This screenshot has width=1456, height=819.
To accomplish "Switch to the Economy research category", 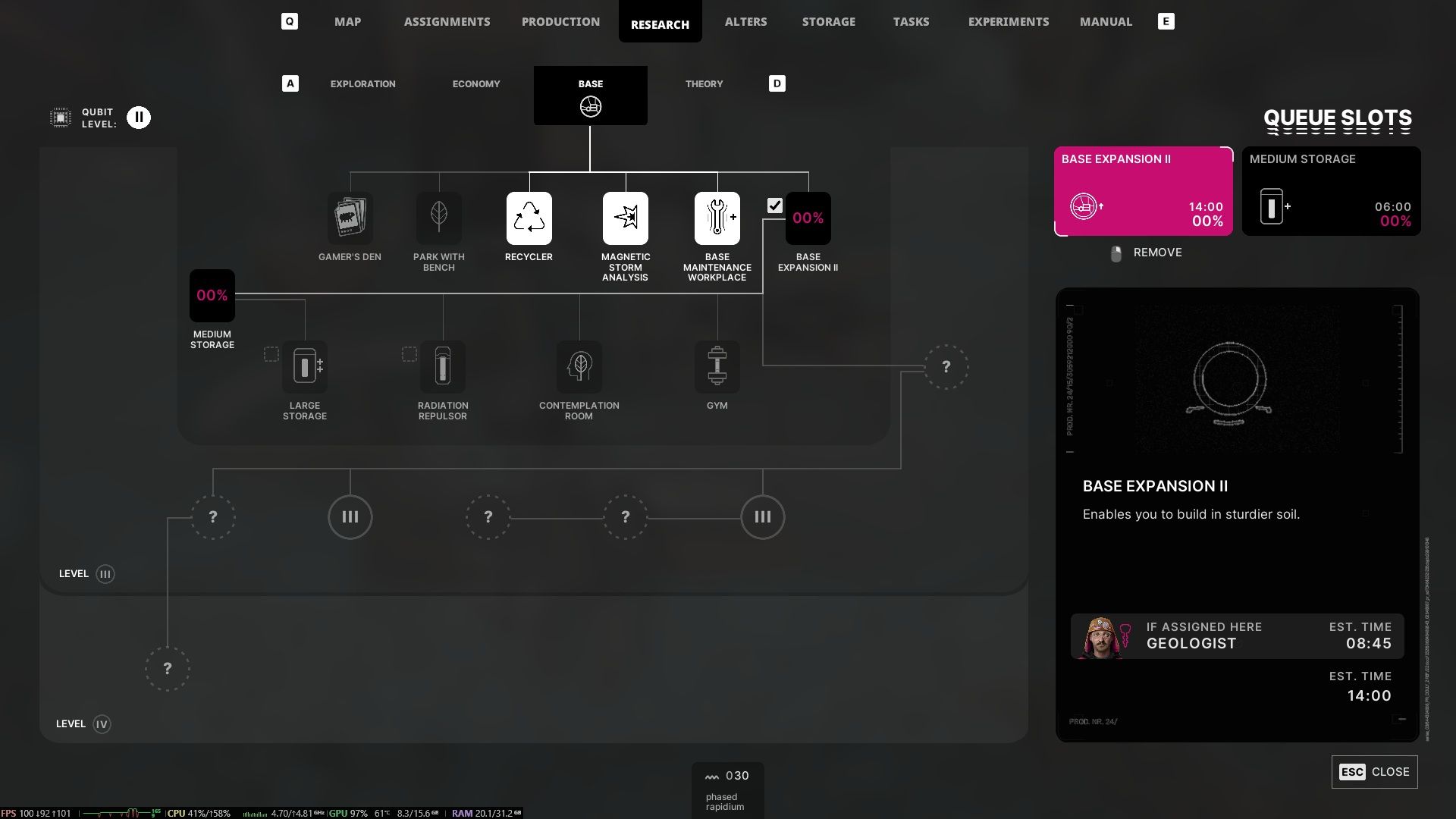I will tap(476, 83).
